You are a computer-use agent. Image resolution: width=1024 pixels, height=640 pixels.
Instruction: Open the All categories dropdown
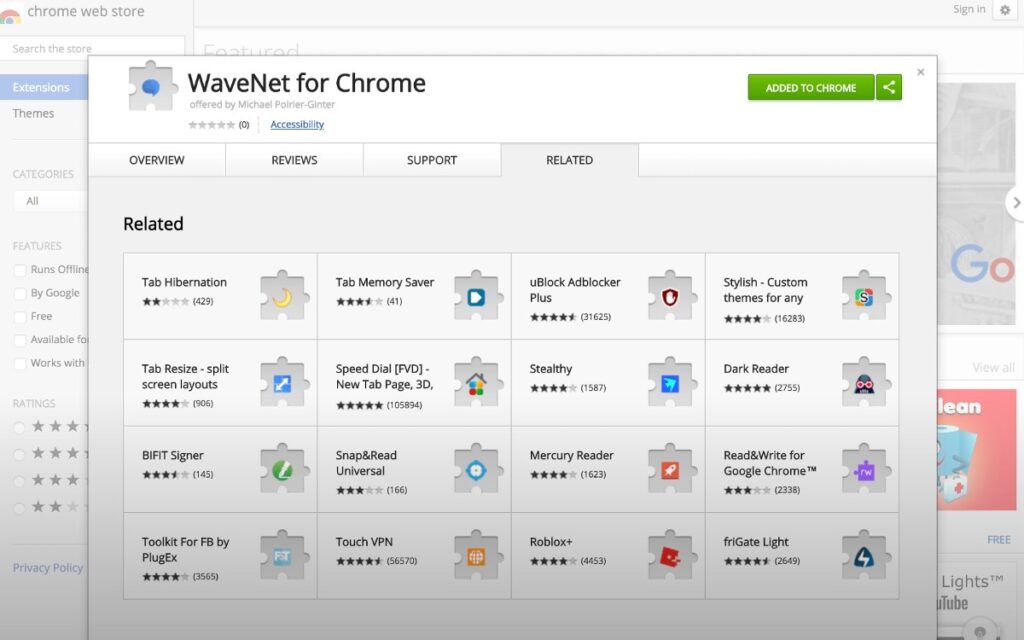pyautogui.click(x=45, y=200)
